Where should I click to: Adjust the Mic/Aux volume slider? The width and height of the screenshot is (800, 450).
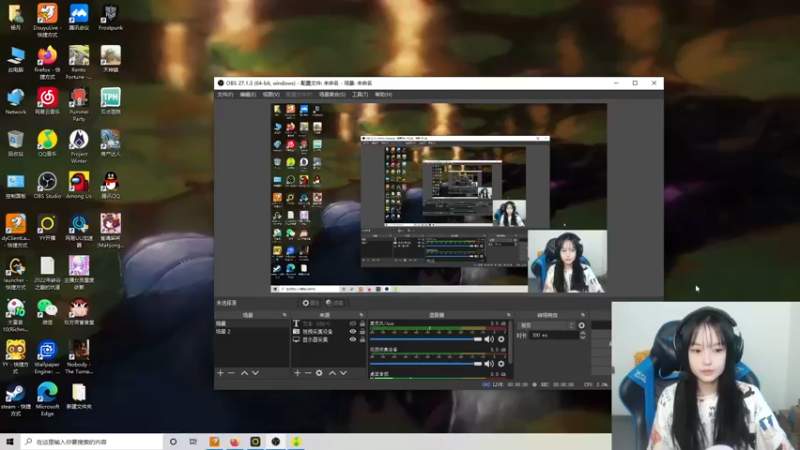pos(426,339)
